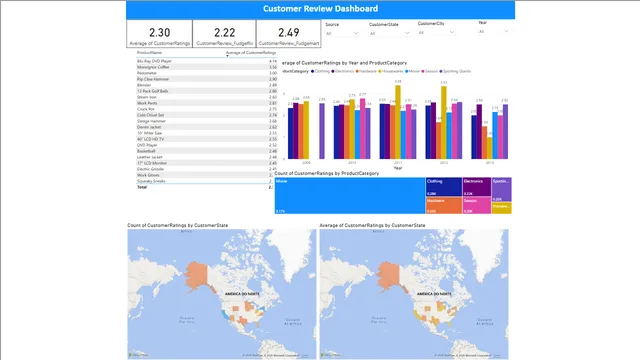The height and width of the screenshot is (360, 640).
Task: Click the Hardware legend dot
Action: pos(357,71)
